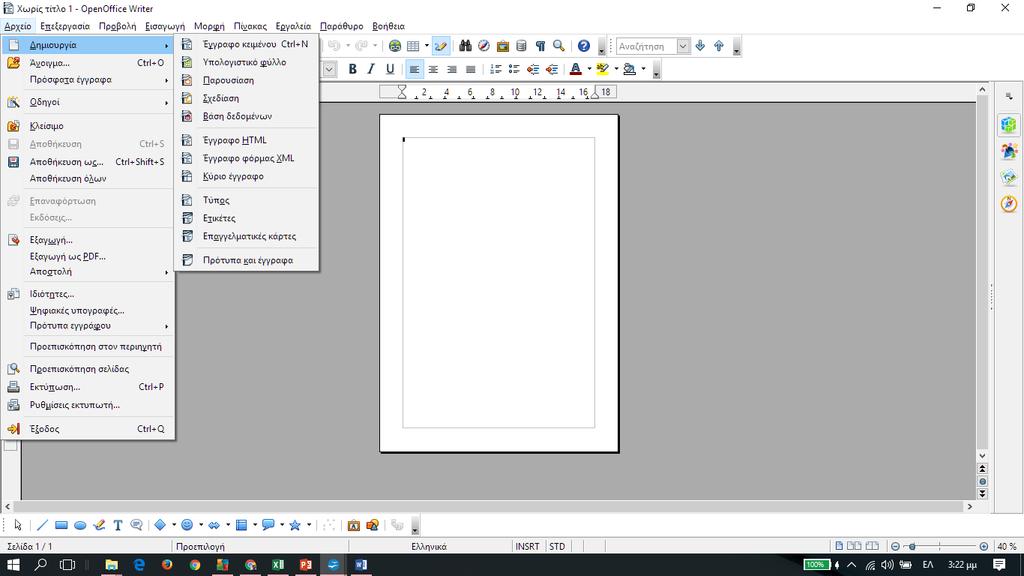The width and height of the screenshot is (1024, 576).
Task: Toggle Align Left paragraph alignment
Action: click(414, 69)
